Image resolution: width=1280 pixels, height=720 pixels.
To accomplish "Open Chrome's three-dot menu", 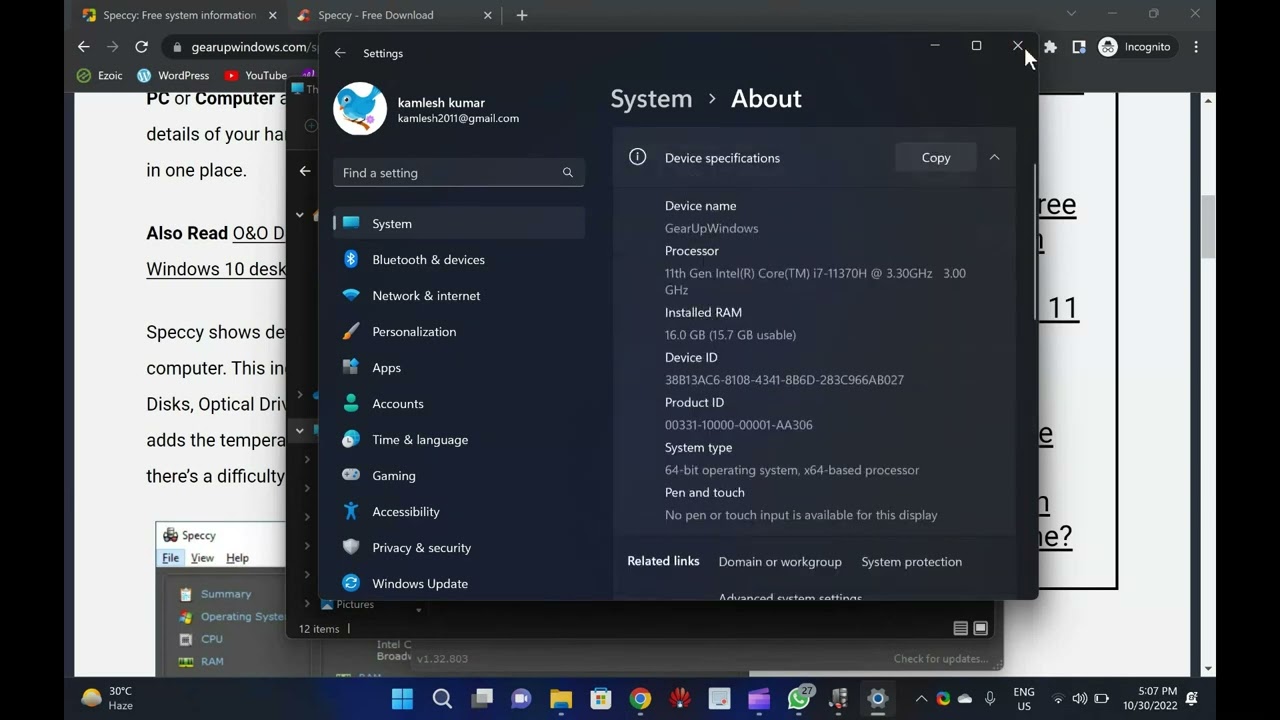I will coord(1196,47).
